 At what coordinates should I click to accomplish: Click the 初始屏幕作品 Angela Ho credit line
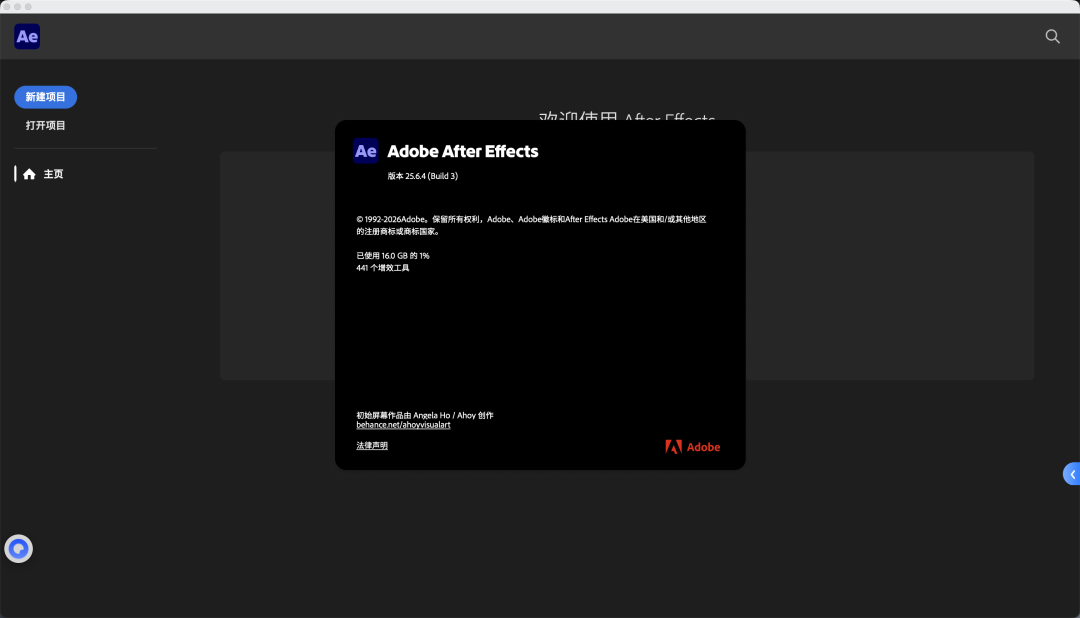(425, 415)
